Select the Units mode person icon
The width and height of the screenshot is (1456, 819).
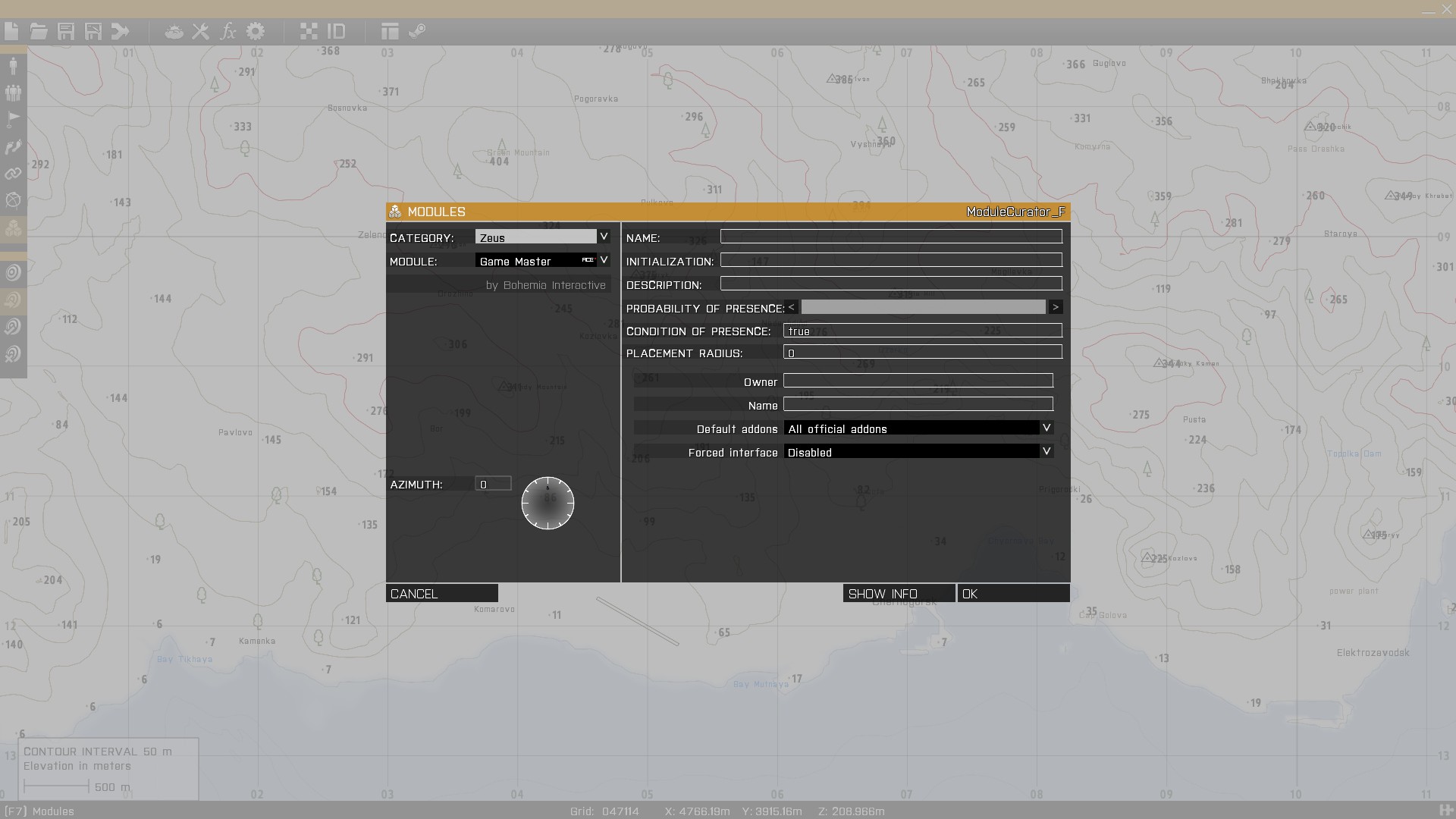coord(13,65)
